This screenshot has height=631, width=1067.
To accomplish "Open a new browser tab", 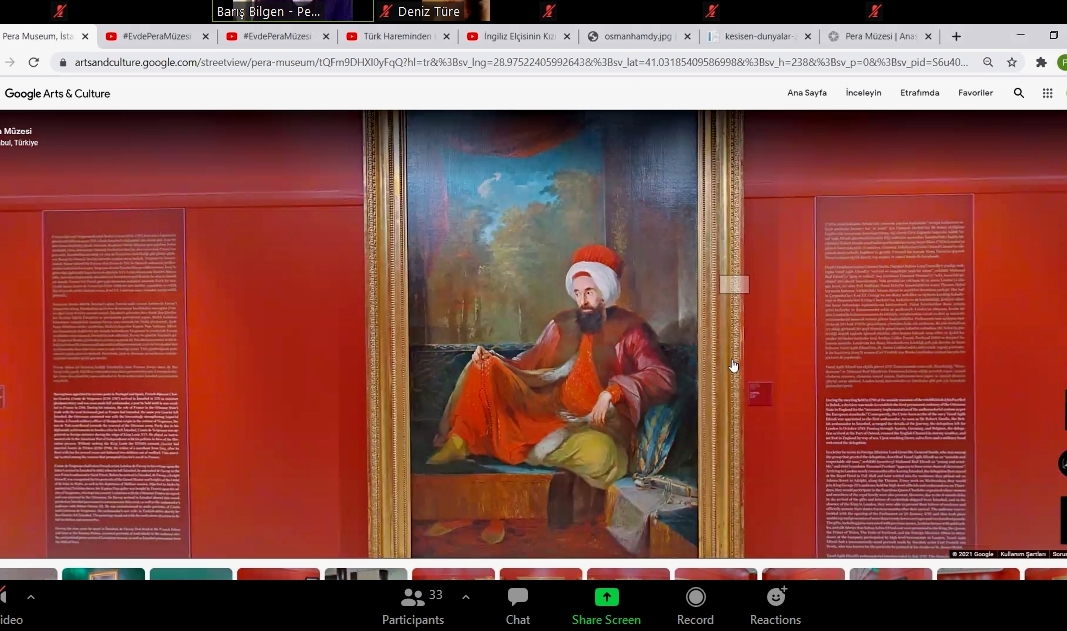I will pyautogui.click(x=956, y=36).
